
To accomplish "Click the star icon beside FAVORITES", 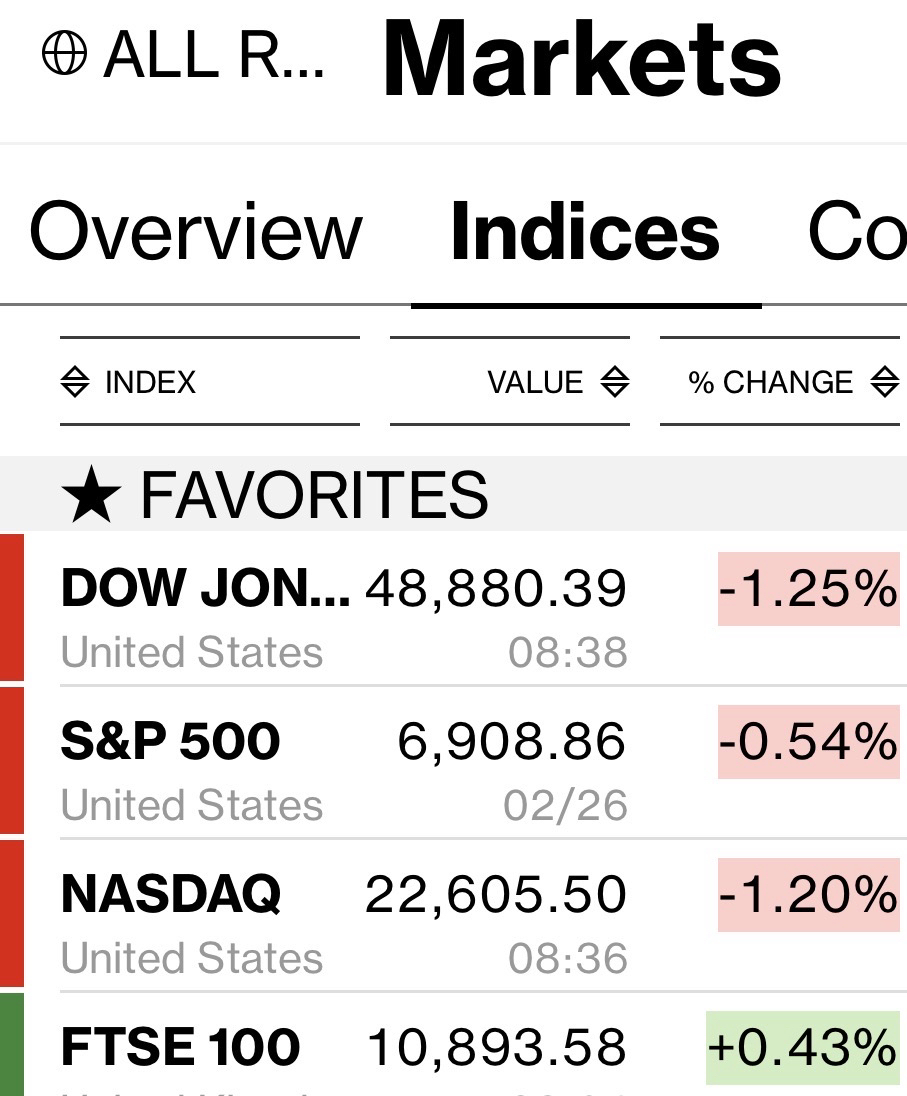I will tap(91, 495).
